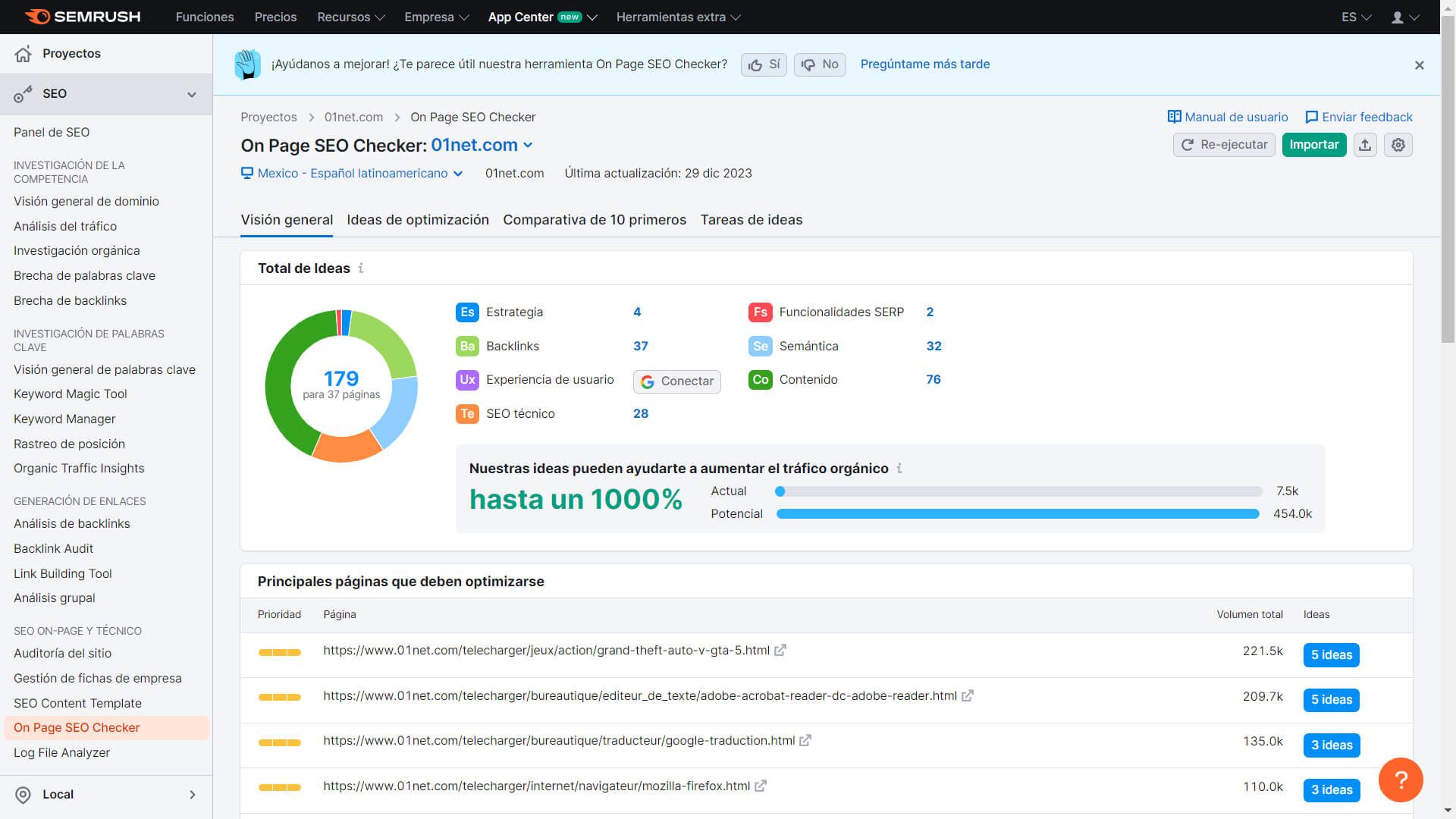Click Contenido count 76
Screen dimensions: 1456x819
pos(934,380)
